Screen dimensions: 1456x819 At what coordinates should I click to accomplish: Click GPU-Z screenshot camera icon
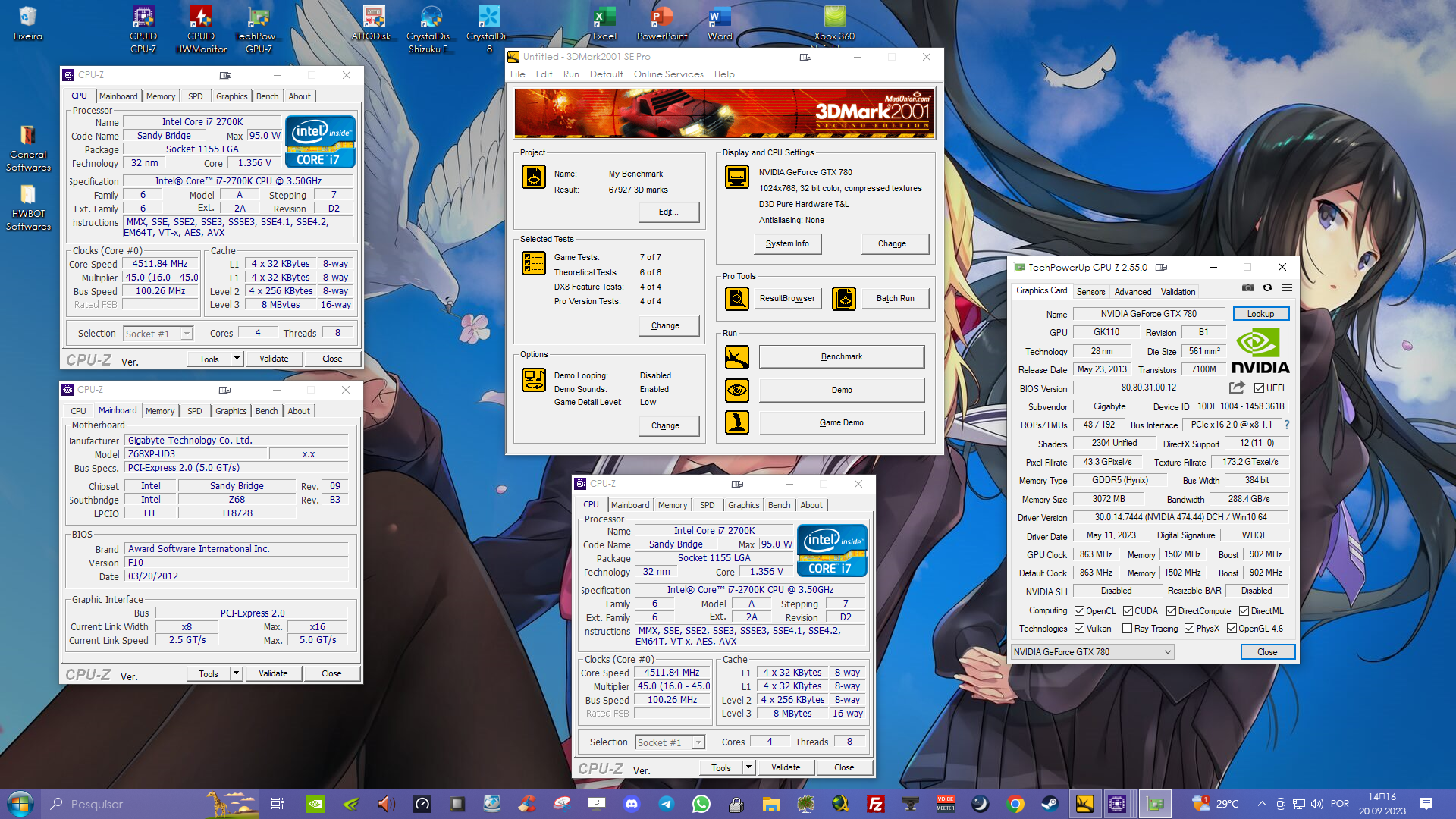click(x=1247, y=288)
